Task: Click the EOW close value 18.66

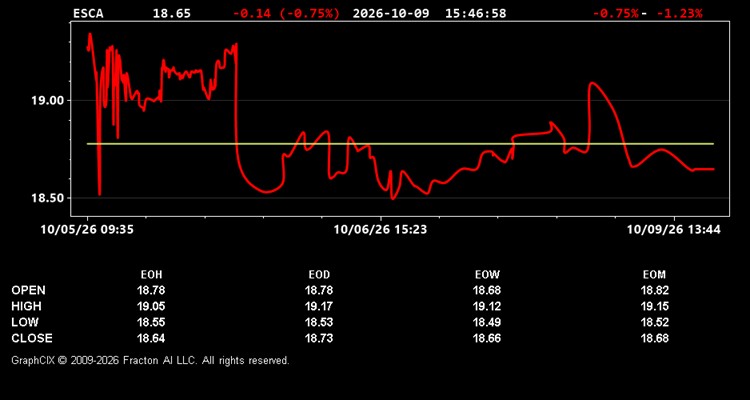Action: (487, 338)
